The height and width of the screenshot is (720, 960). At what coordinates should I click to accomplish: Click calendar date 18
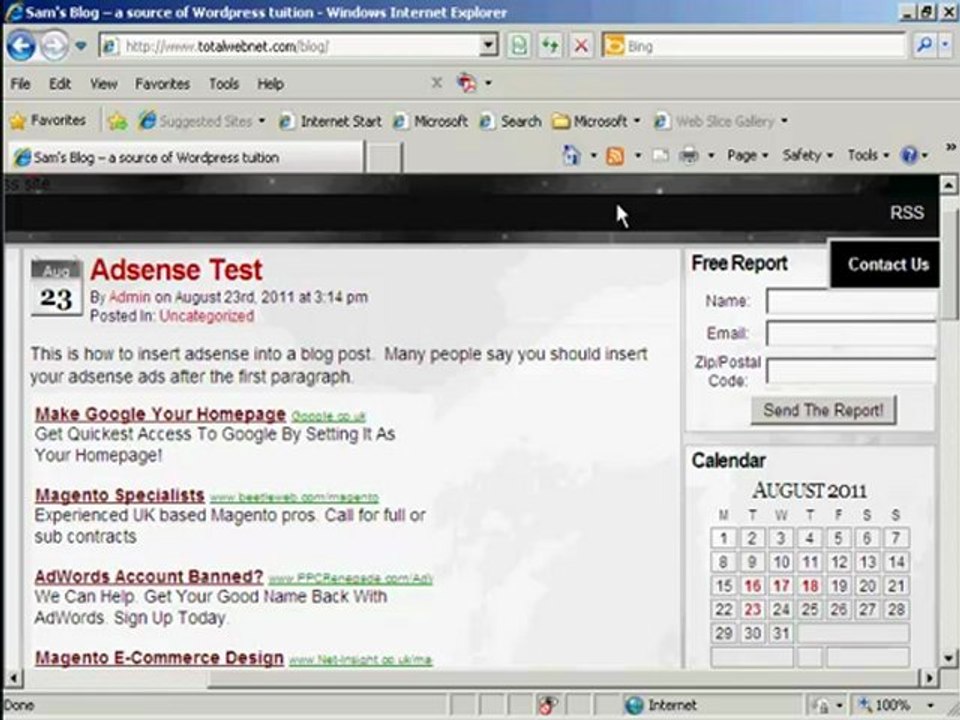click(x=809, y=586)
